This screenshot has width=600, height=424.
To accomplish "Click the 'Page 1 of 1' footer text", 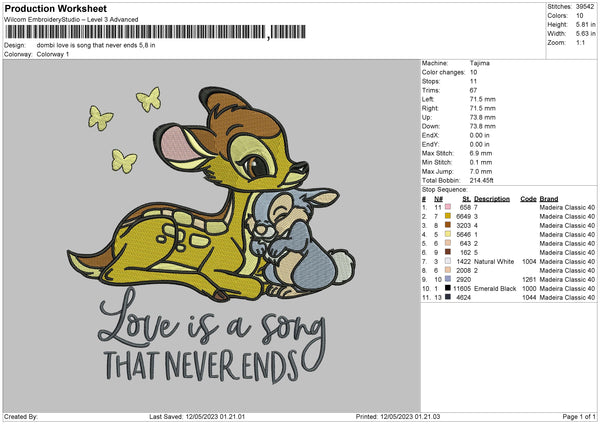I will pyautogui.click(x=579, y=416).
